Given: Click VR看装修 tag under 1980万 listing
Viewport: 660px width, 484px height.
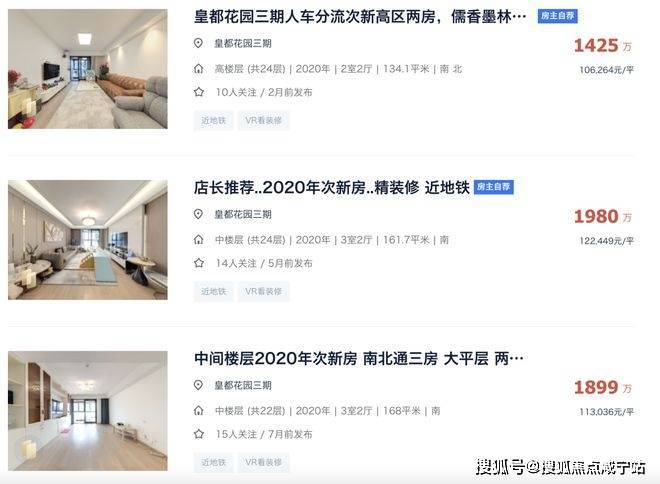Looking at the screenshot, I should [x=263, y=292].
